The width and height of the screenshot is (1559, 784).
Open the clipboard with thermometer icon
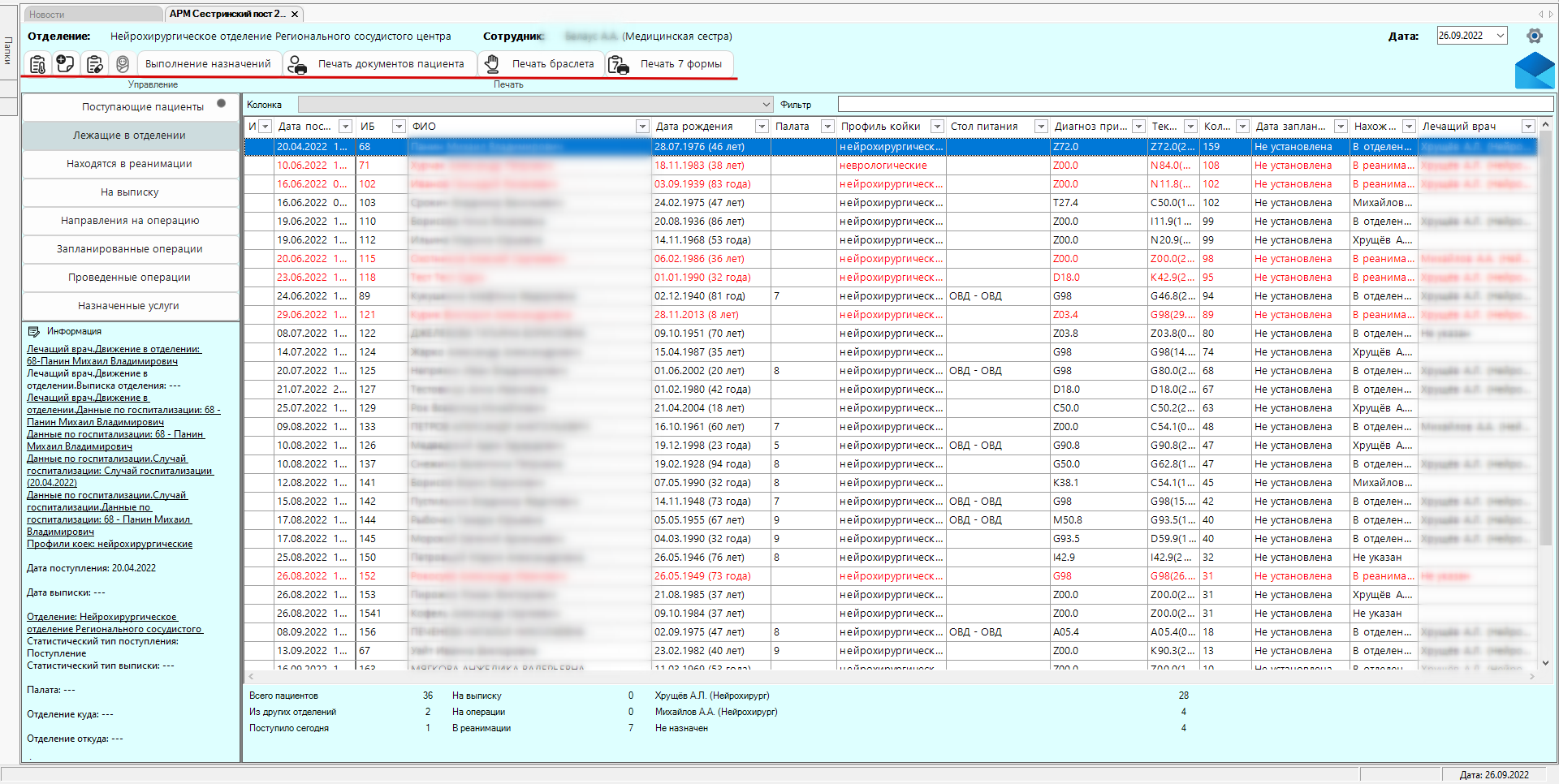click(37, 64)
